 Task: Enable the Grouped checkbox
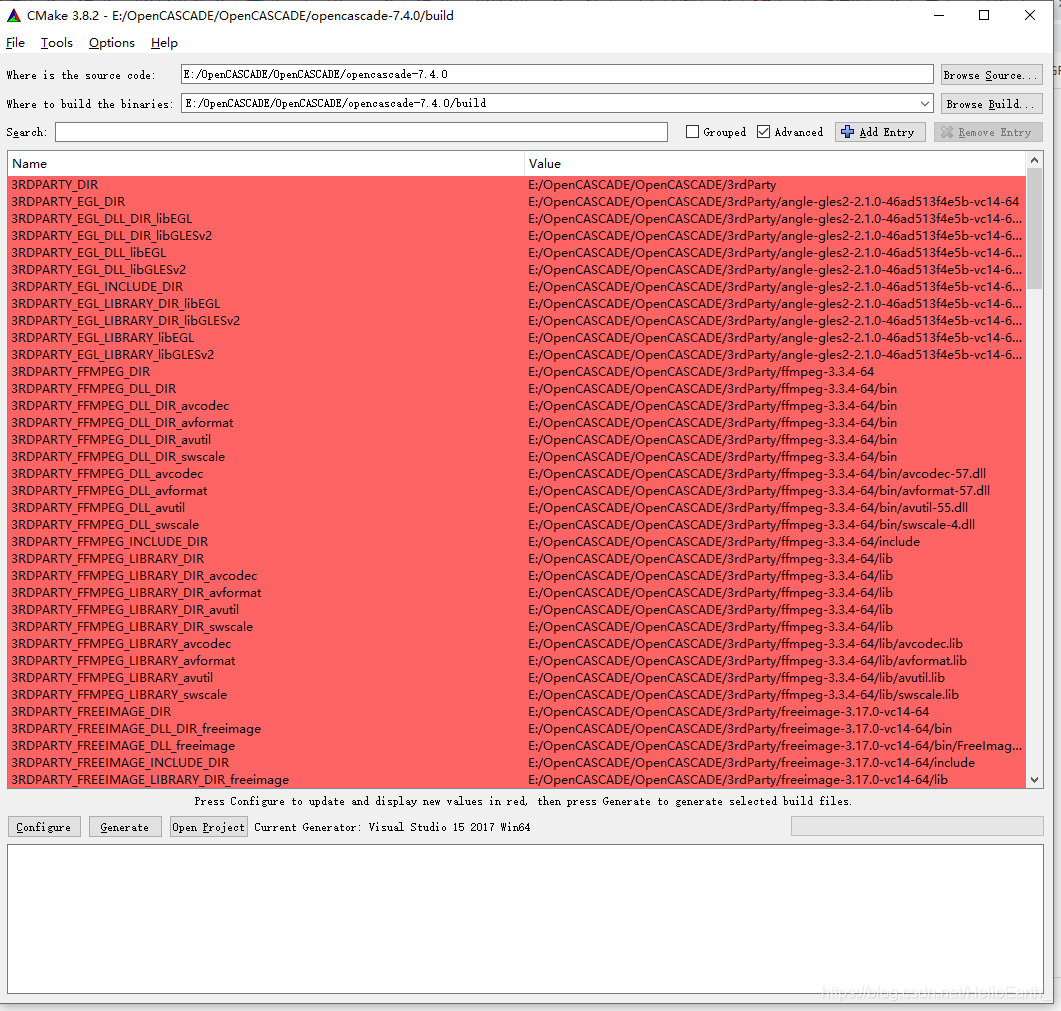(x=692, y=132)
